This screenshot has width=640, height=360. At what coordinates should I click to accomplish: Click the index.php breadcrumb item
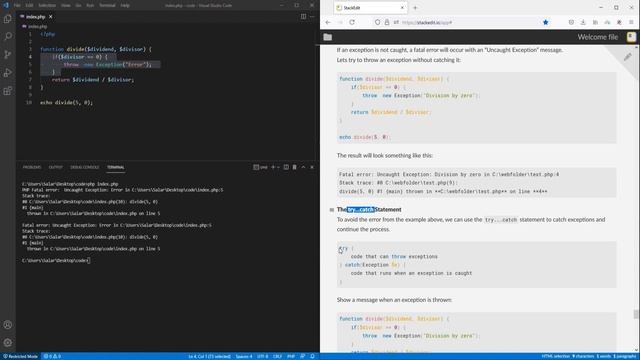click(x=38, y=27)
